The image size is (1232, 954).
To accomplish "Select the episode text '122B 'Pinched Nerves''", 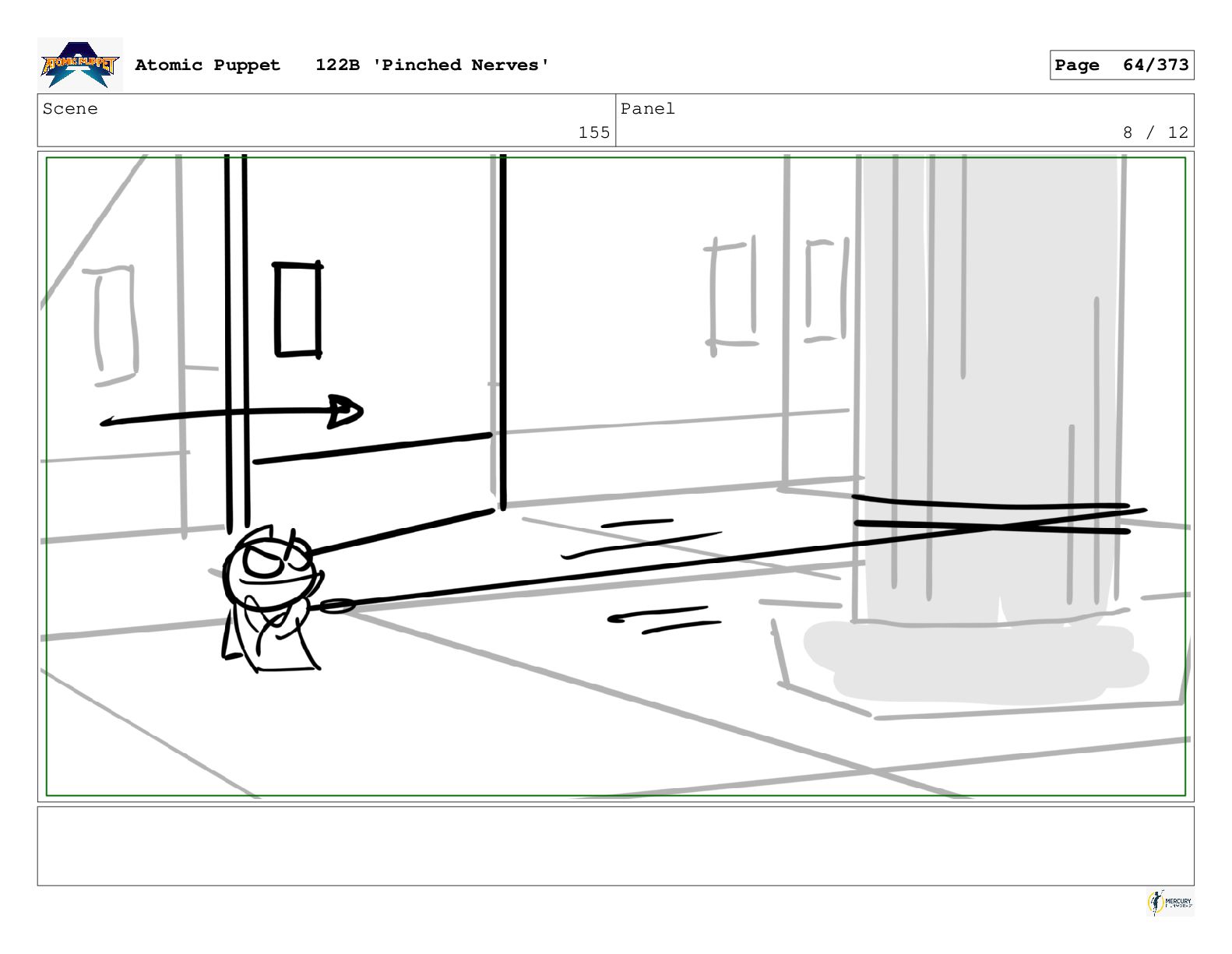I will (x=432, y=65).
